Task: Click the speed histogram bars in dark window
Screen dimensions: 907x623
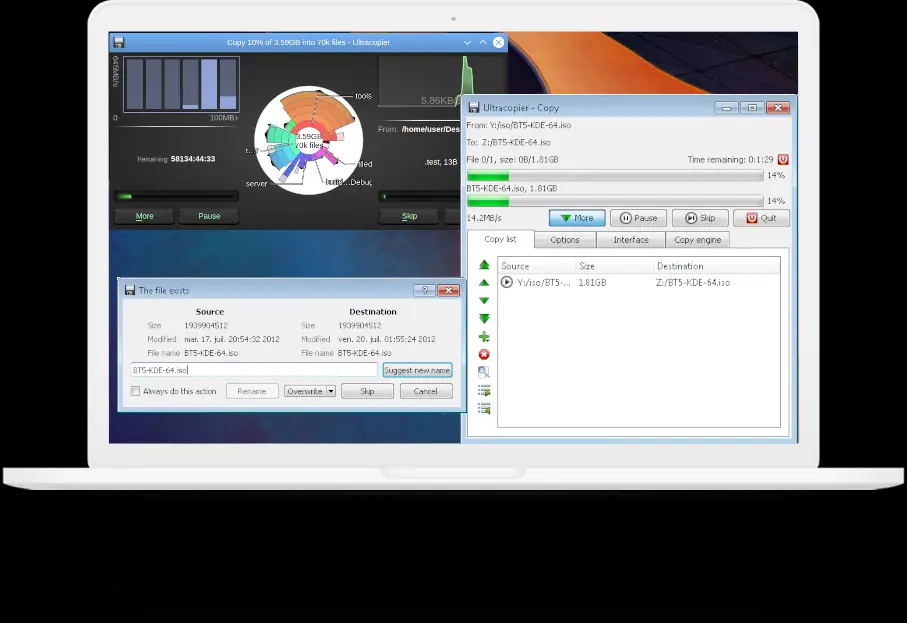Action: [x=182, y=84]
